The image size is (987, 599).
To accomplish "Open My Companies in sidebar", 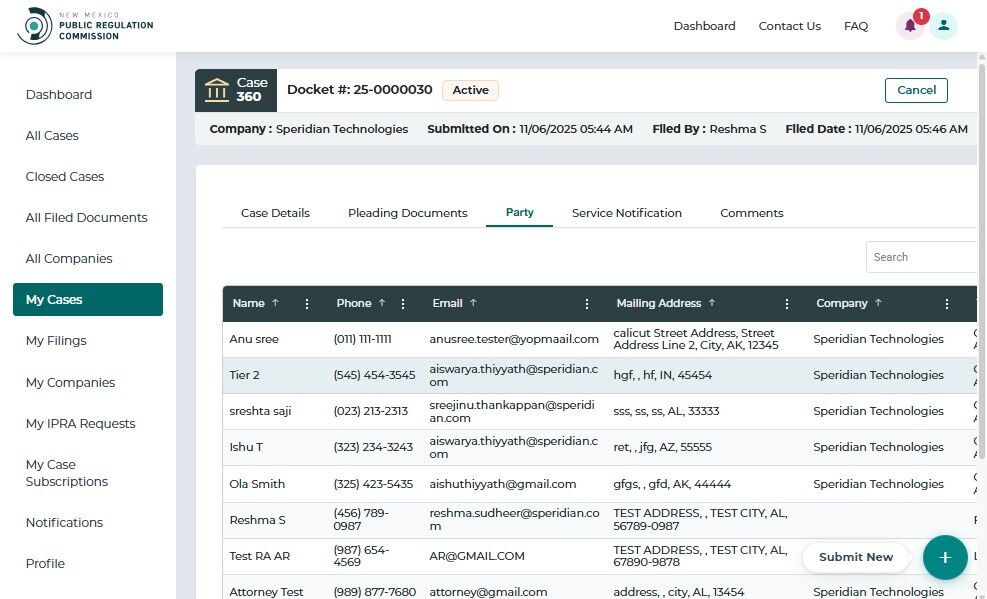I will 70,383.
